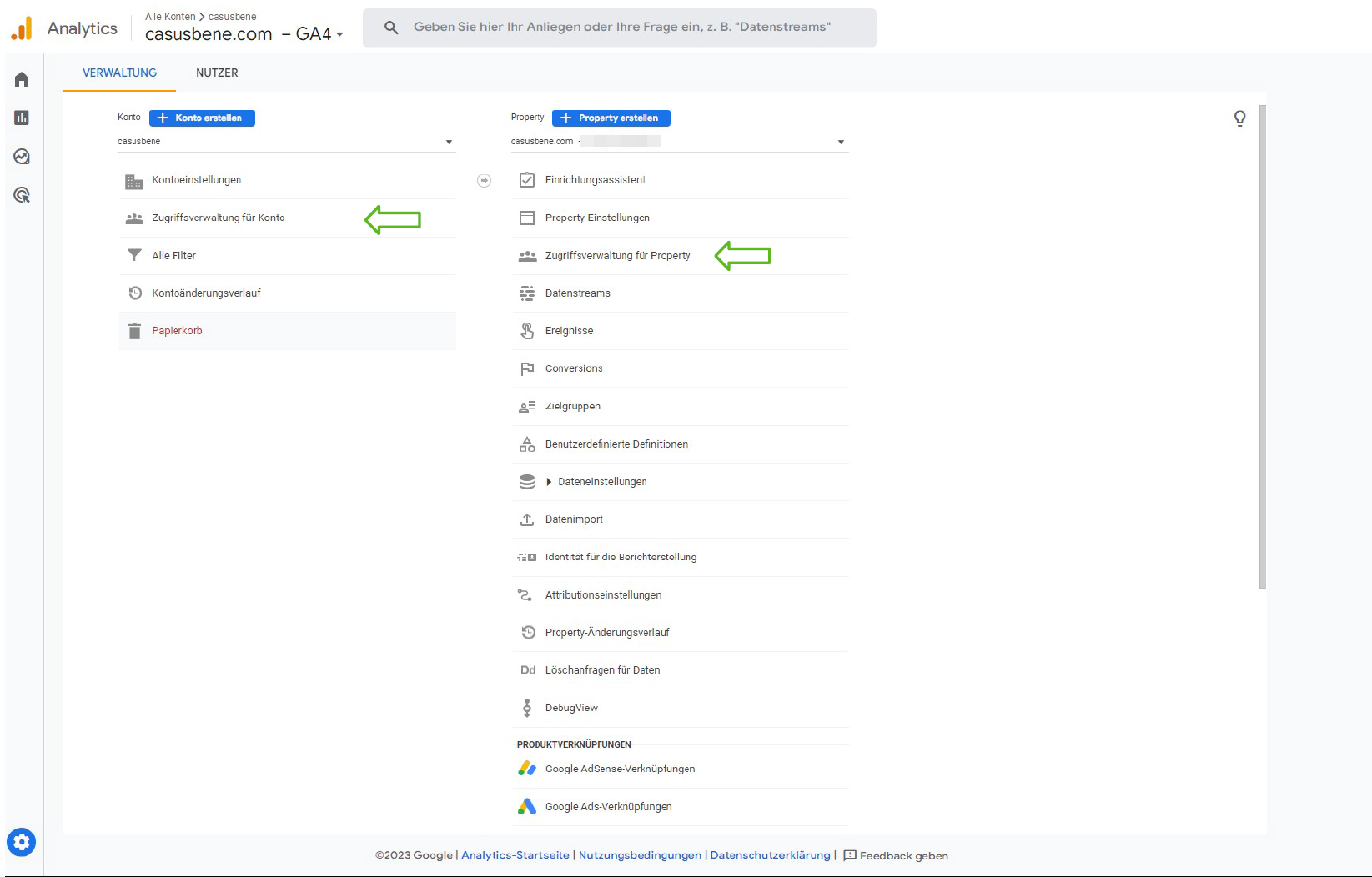This screenshot has height=877, width=1372.
Task: Click the Einrichtungsassistent checklist icon
Action: [x=527, y=180]
